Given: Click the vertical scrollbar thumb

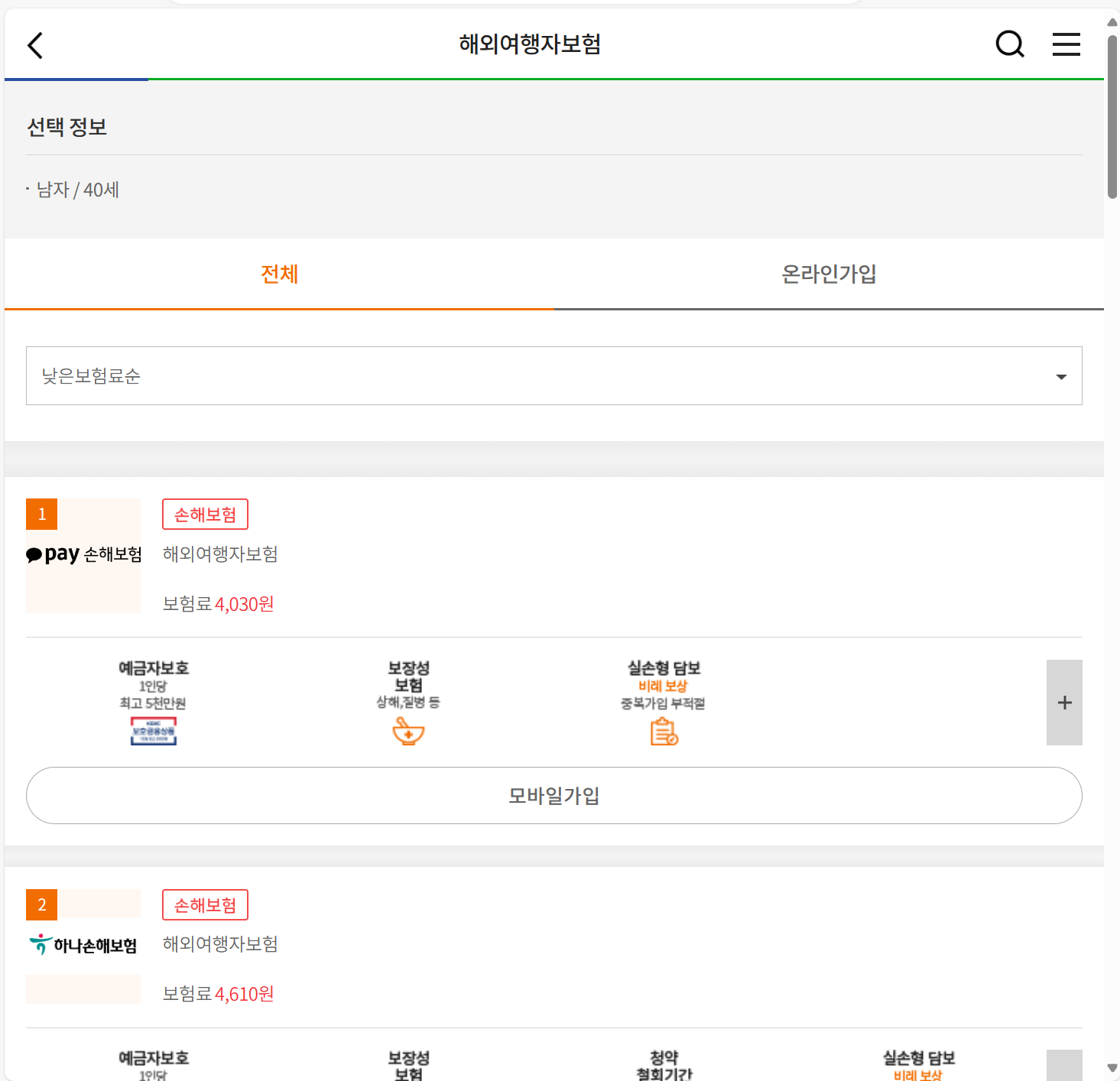Looking at the screenshot, I should coord(1112,116).
